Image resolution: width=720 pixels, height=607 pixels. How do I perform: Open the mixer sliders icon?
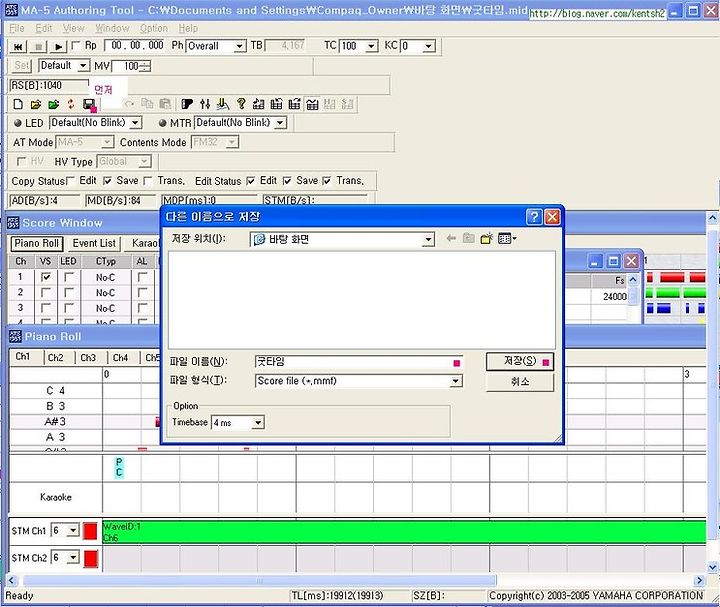pos(205,104)
